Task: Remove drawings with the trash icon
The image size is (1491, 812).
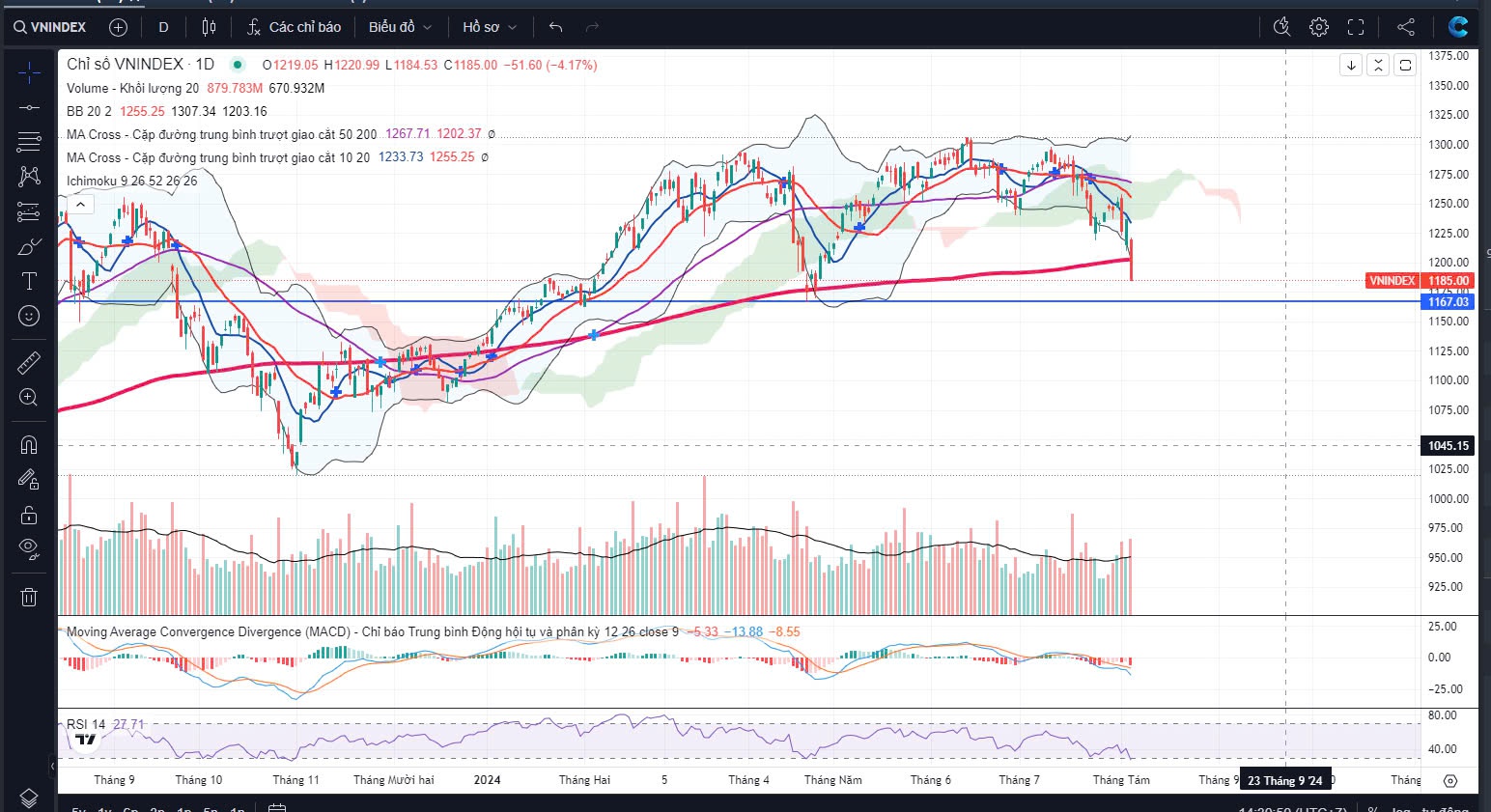Action: pyautogui.click(x=29, y=597)
